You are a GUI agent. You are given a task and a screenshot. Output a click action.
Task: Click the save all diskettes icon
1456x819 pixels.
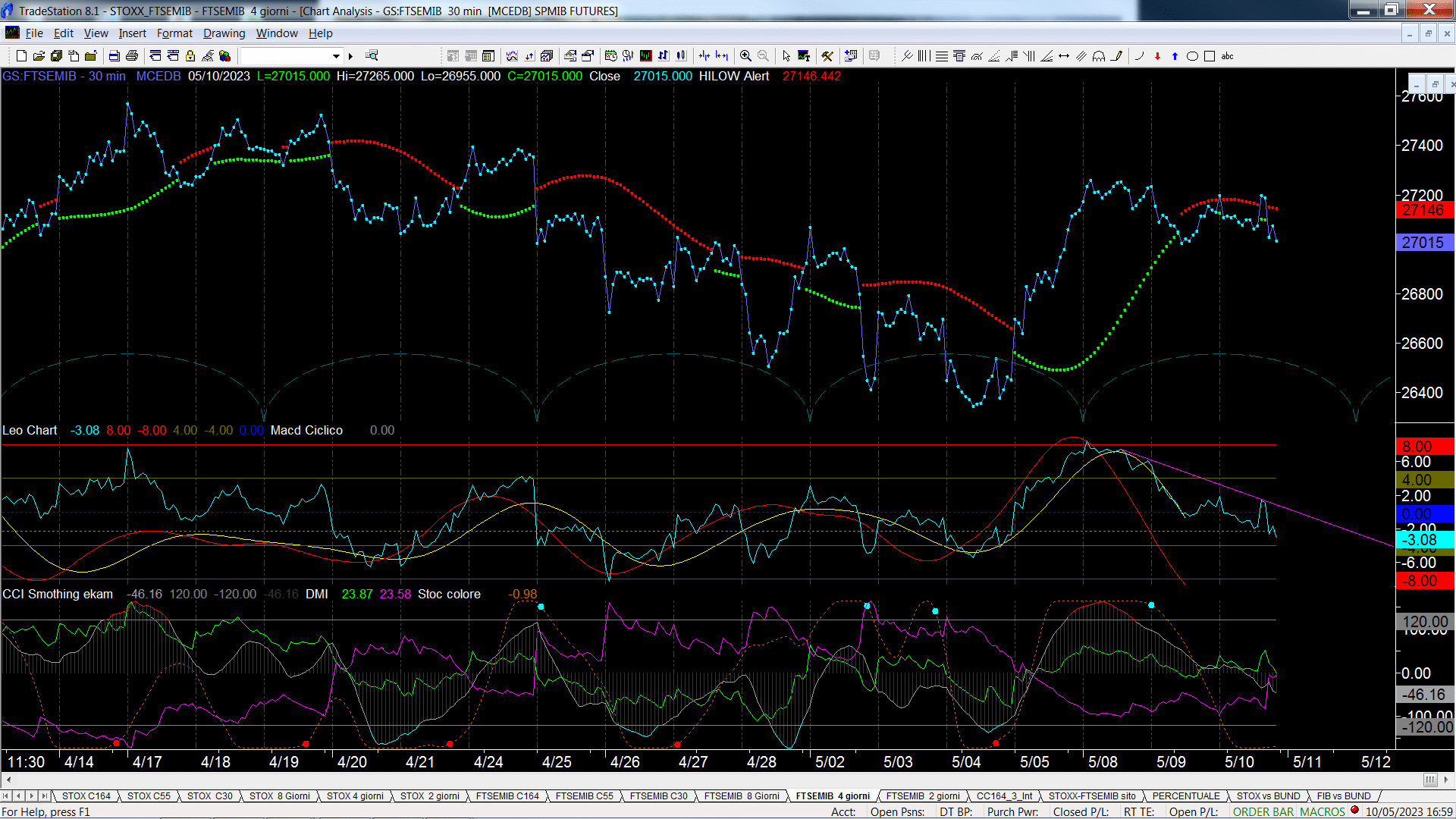[56, 56]
